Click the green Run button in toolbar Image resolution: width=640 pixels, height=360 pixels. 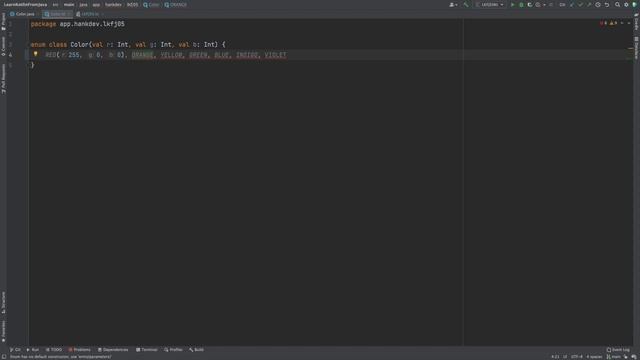pos(513,5)
